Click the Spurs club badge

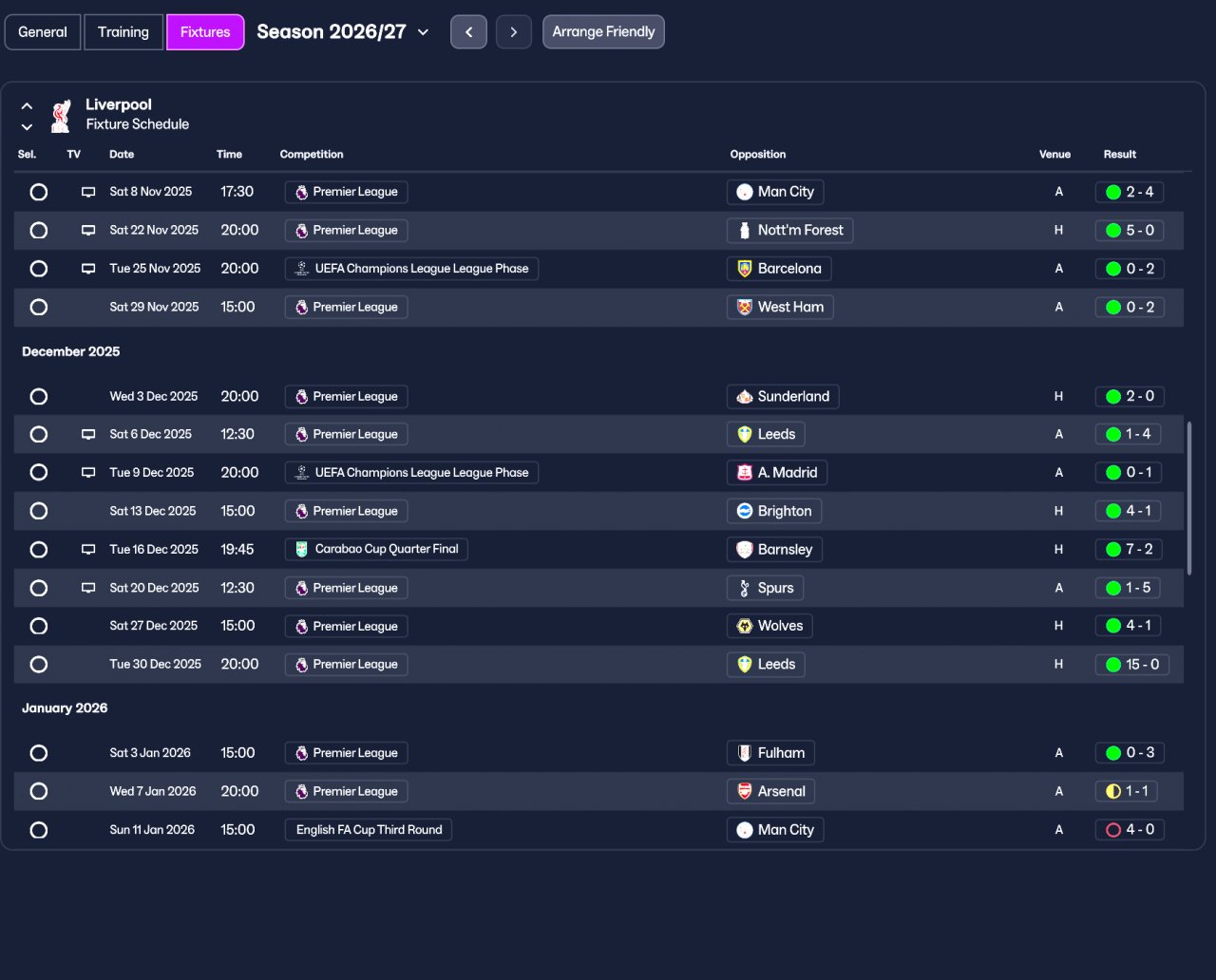tap(745, 588)
